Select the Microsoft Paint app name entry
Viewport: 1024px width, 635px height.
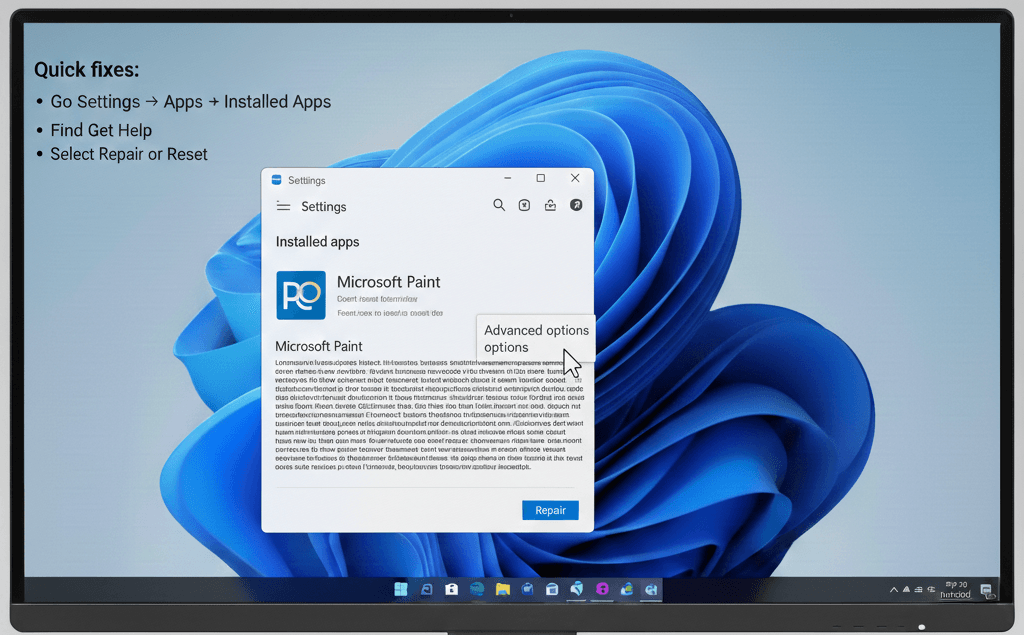(x=388, y=282)
